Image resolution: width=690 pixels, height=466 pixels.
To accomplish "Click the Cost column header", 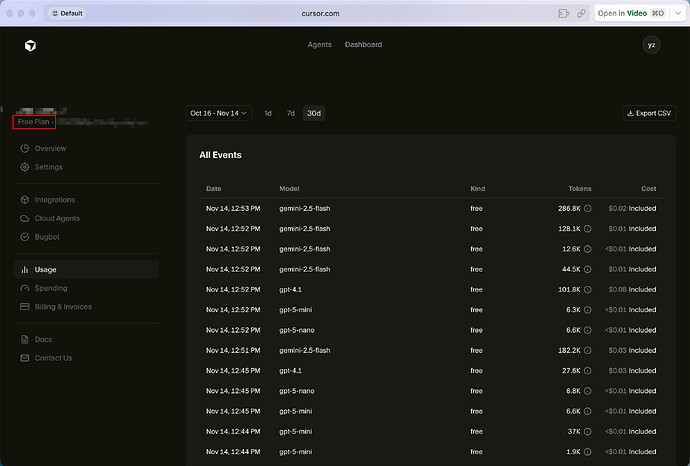I will click(x=649, y=188).
